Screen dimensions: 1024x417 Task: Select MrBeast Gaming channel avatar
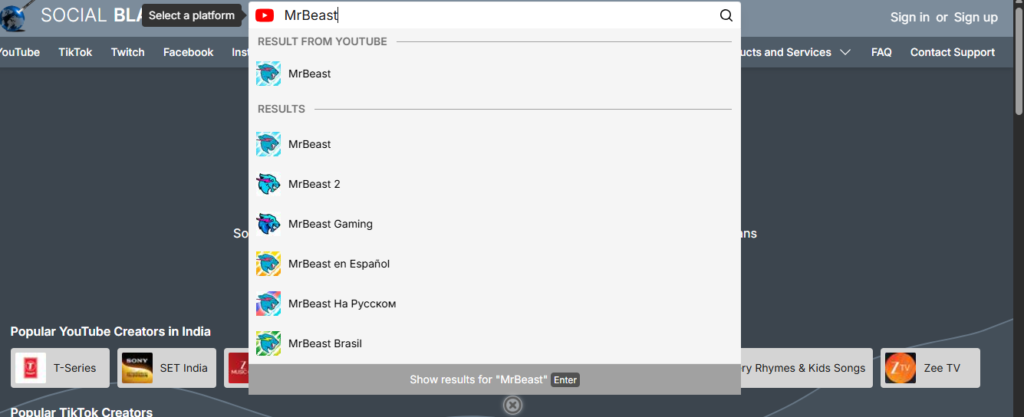click(x=268, y=224)
